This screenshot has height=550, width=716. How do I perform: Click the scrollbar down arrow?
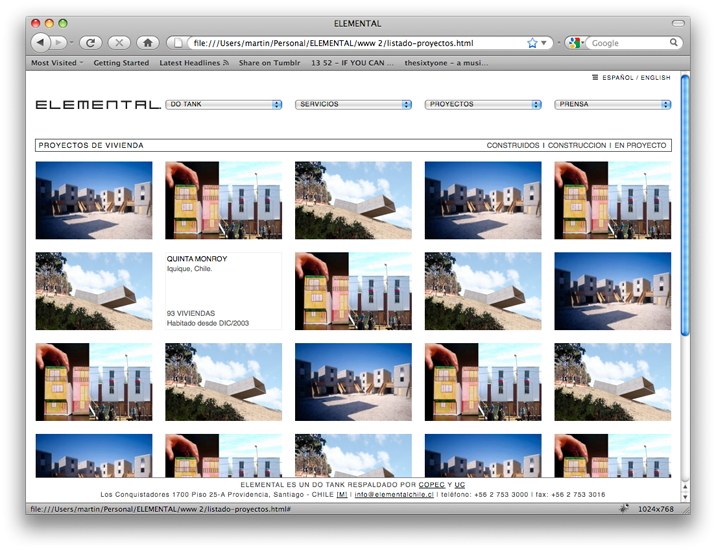684,497
